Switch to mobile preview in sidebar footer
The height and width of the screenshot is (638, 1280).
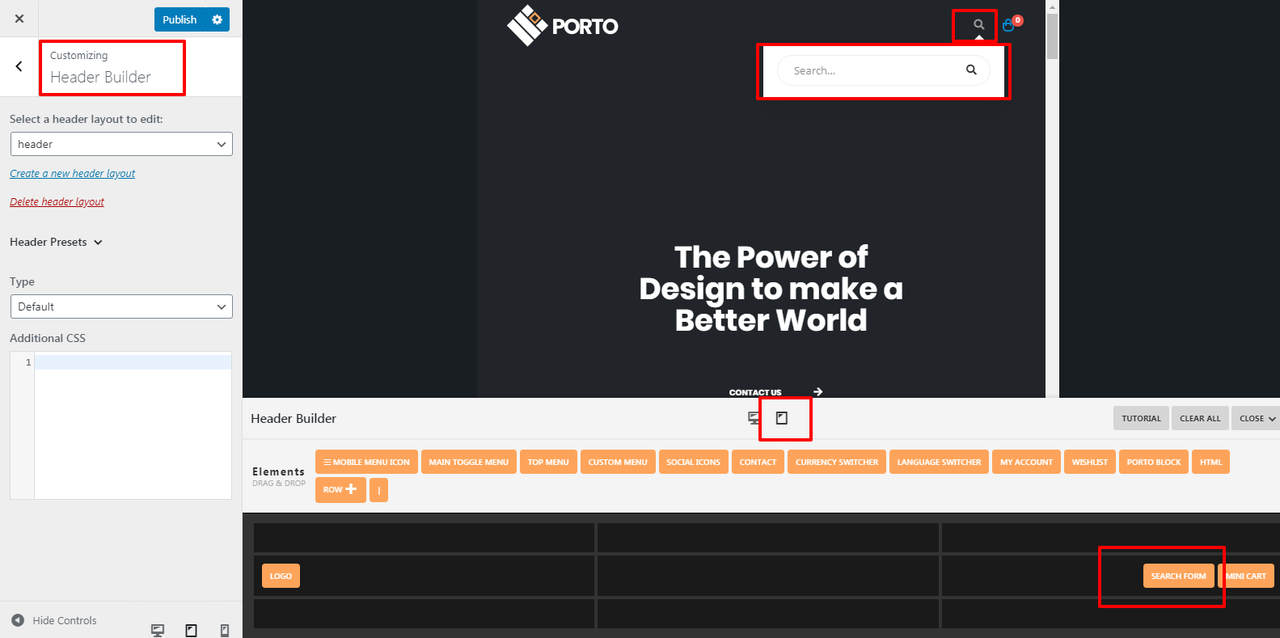click(x=224, y=630)
